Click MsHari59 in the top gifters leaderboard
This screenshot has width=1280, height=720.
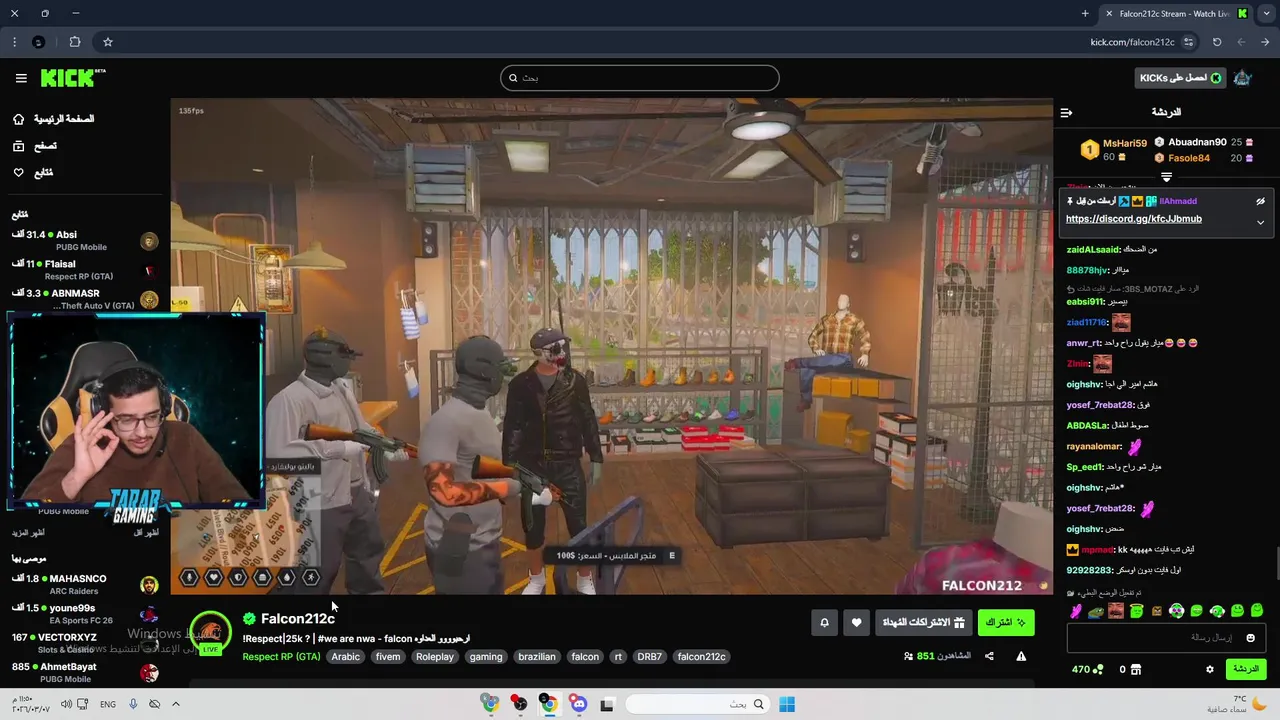(1124, 143)
